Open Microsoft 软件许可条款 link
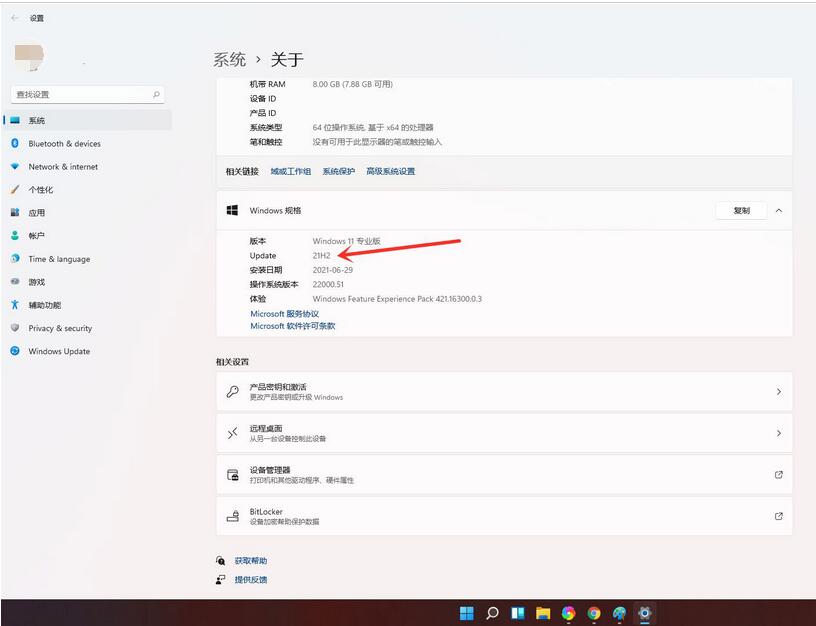816x626 pixels. click(292, 326)
